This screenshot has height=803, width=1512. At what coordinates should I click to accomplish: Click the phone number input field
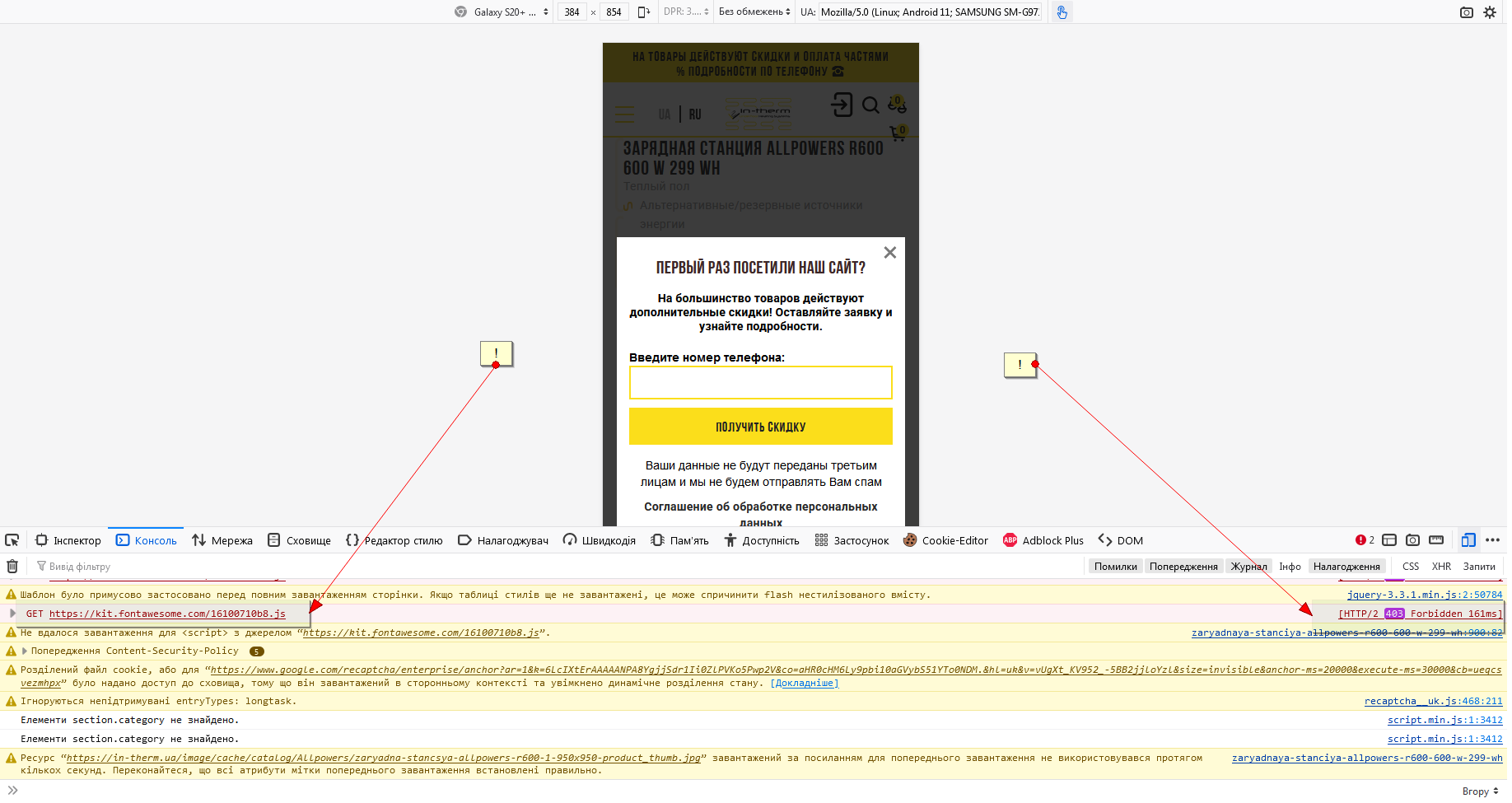point(760,382)
